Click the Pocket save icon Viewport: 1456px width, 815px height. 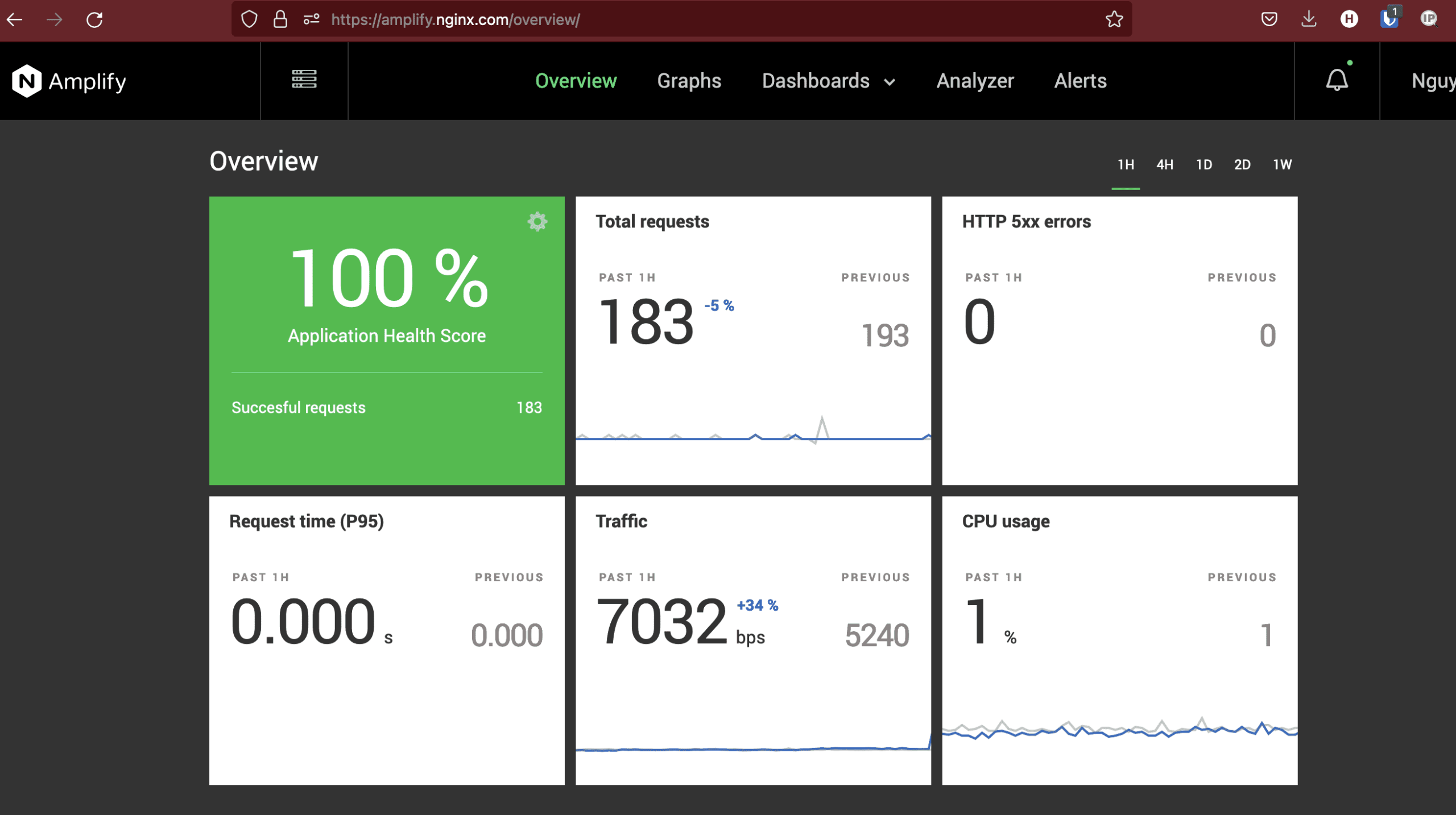[x=1269, y=20]
